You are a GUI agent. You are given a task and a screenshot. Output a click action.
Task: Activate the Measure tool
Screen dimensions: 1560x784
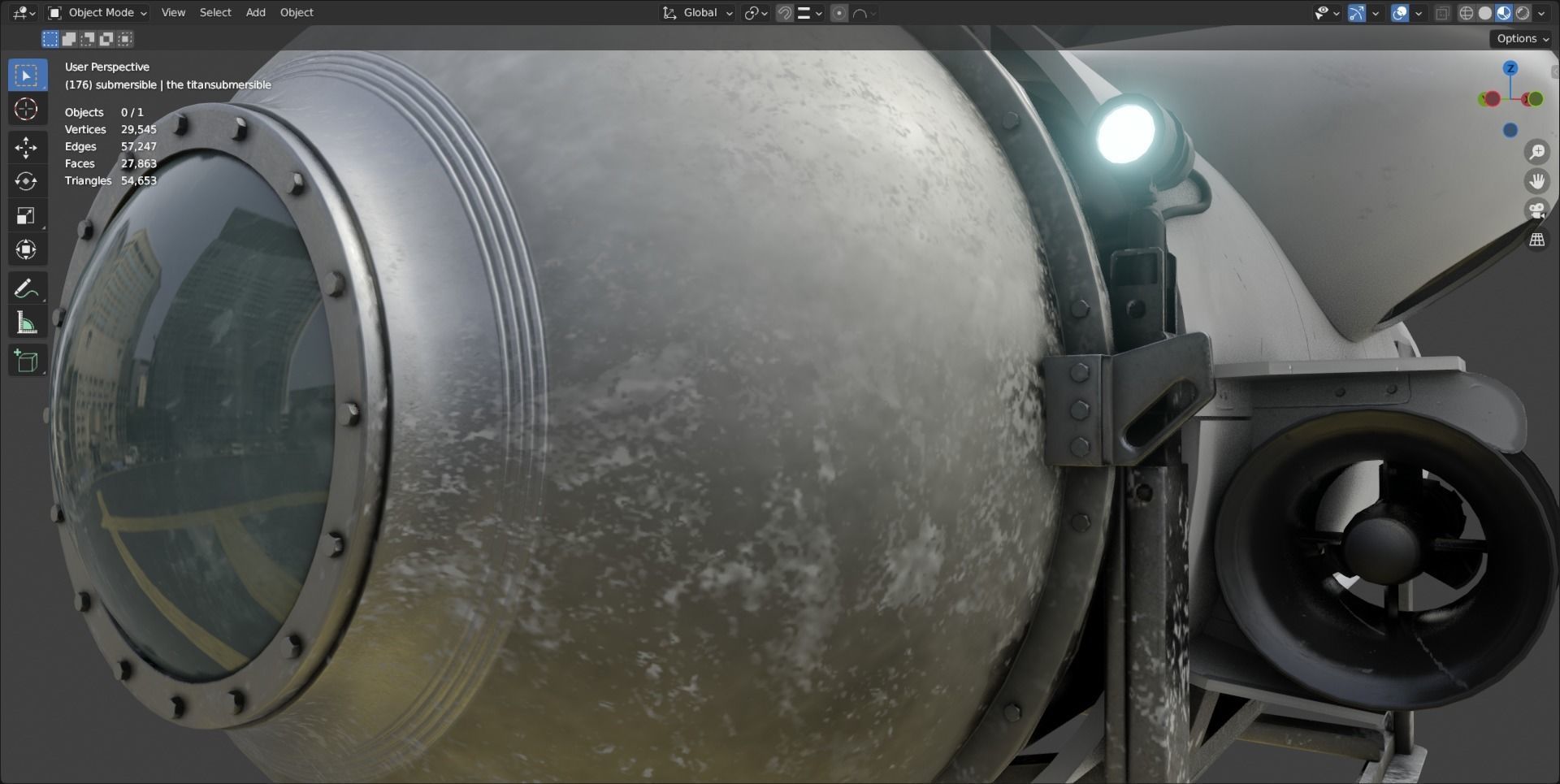[x=27, y=322]
